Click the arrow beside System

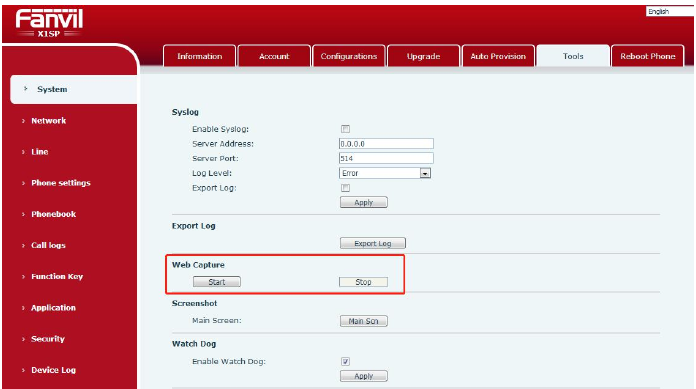coord(26,89)
